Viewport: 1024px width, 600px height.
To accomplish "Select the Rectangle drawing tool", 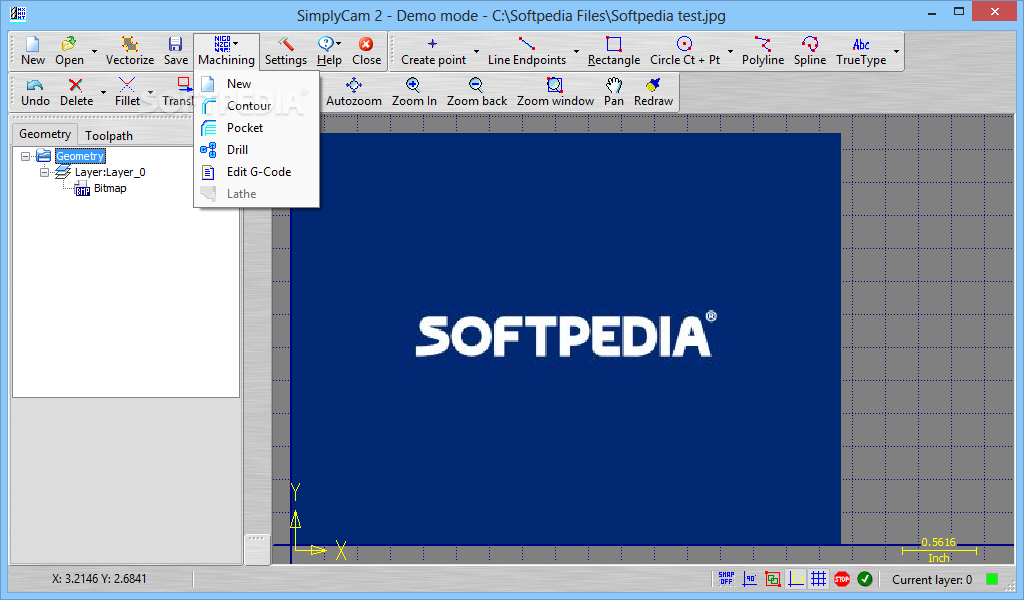I will point(613,51).
